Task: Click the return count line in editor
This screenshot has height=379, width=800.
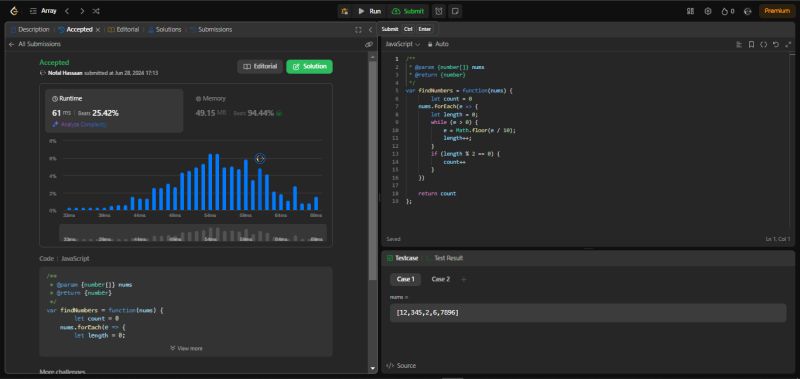Action: click(437, 193)
